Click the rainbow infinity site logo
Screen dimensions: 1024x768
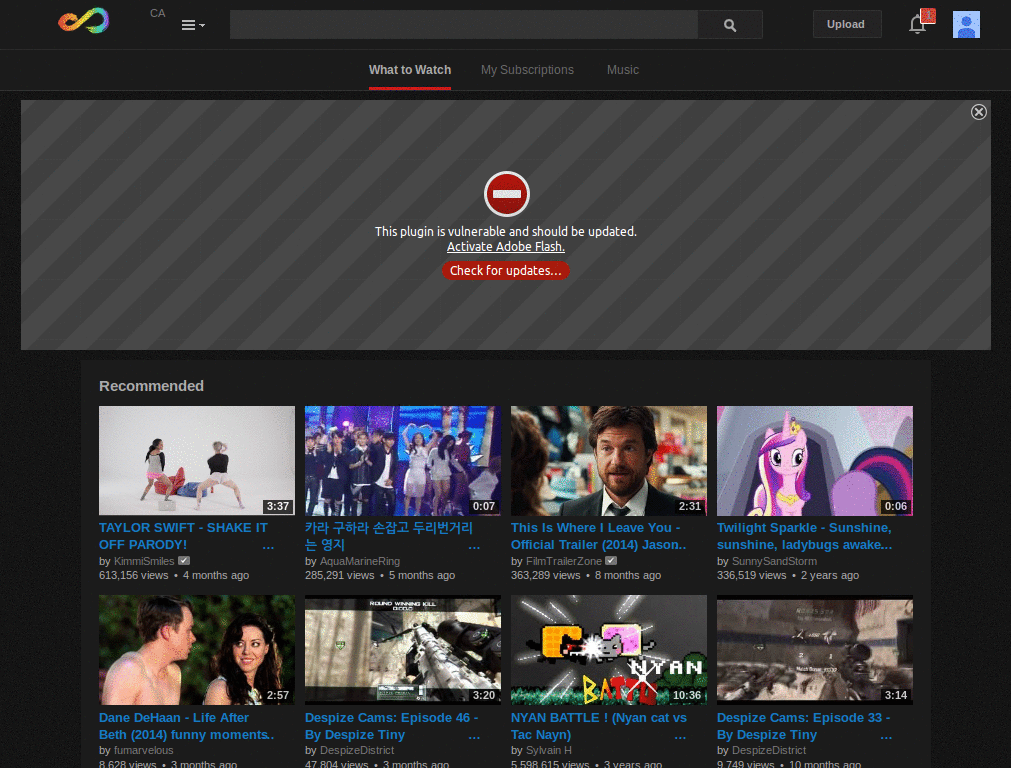coord(84,20)
